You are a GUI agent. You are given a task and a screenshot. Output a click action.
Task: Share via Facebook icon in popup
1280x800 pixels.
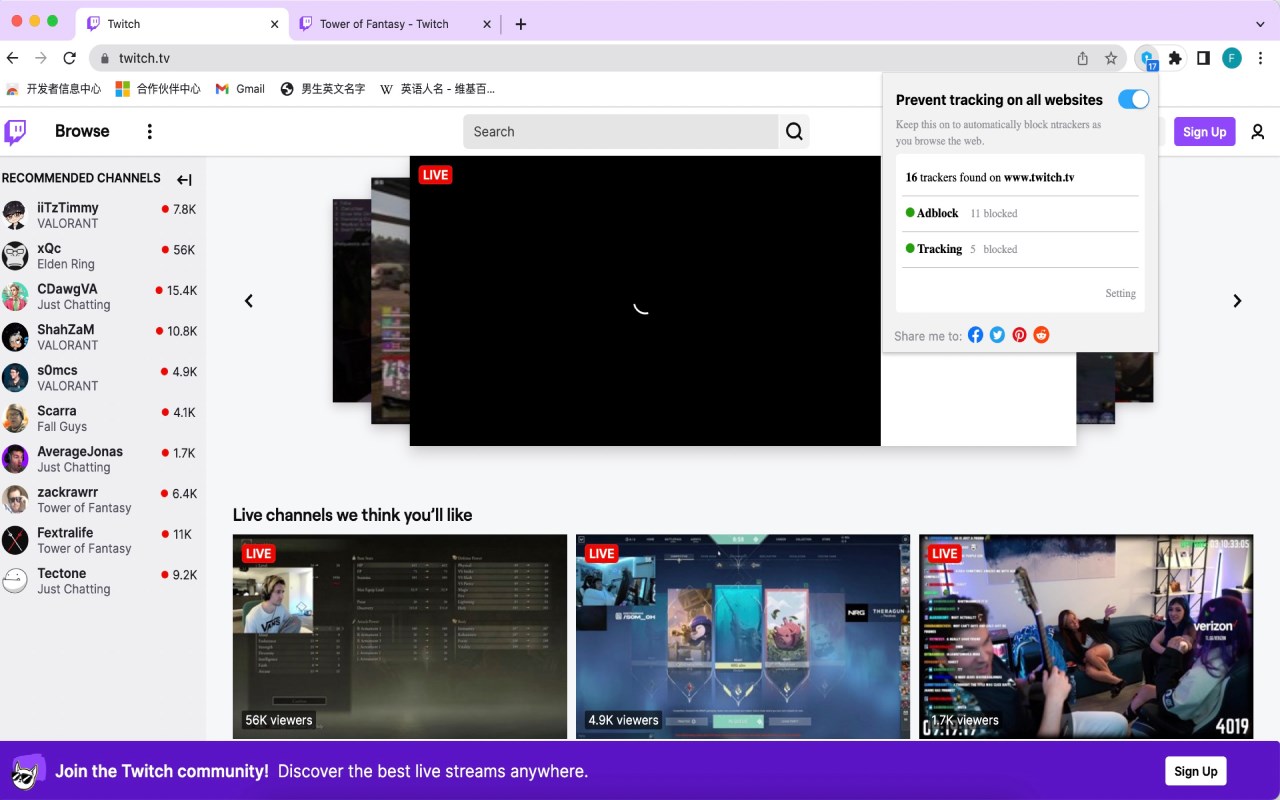975,335
